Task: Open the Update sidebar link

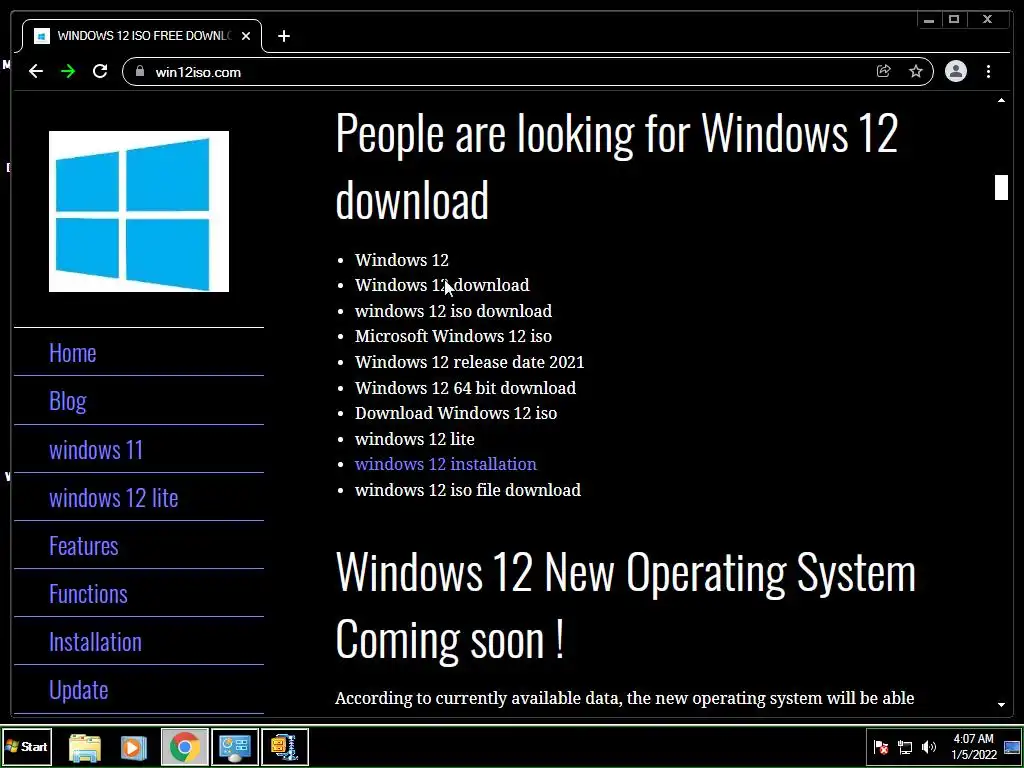Action: [78, 690]
